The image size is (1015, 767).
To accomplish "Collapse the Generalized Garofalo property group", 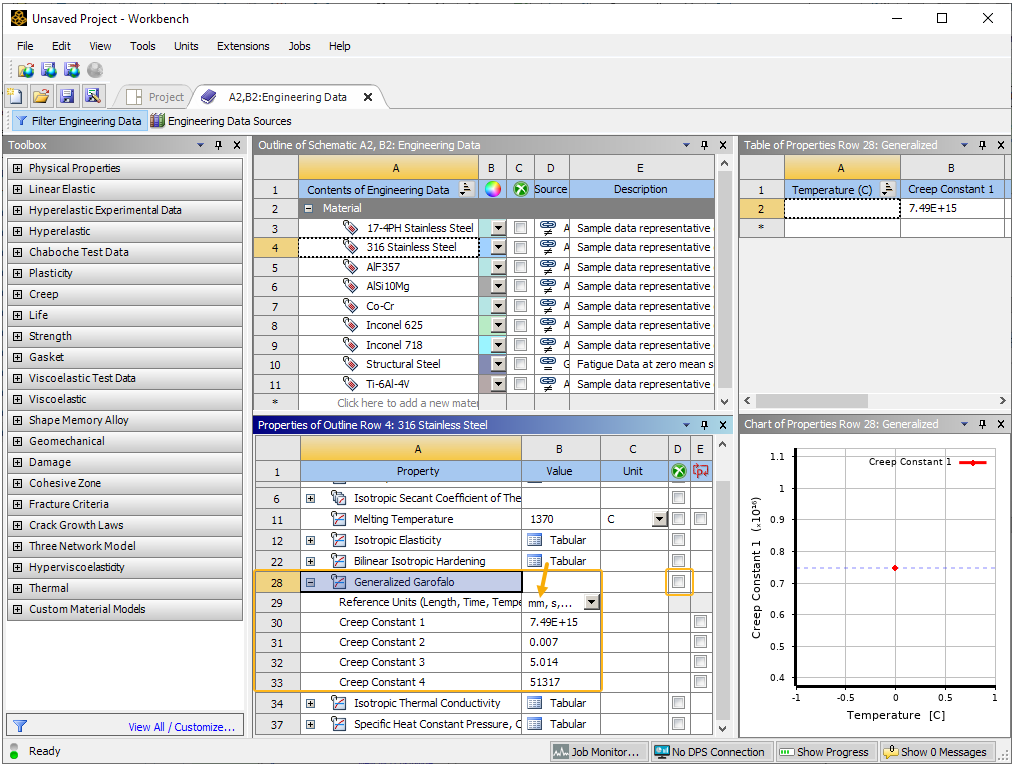I will [311, 581].
